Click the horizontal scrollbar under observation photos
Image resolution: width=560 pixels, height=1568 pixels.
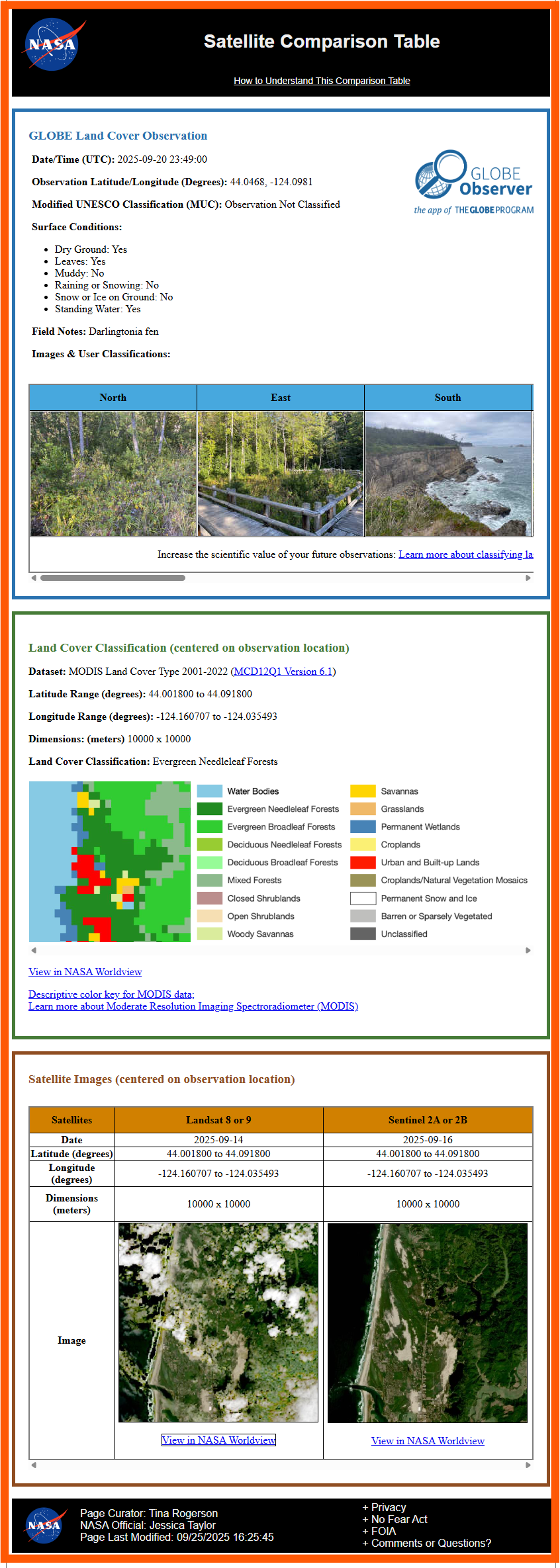113,578
